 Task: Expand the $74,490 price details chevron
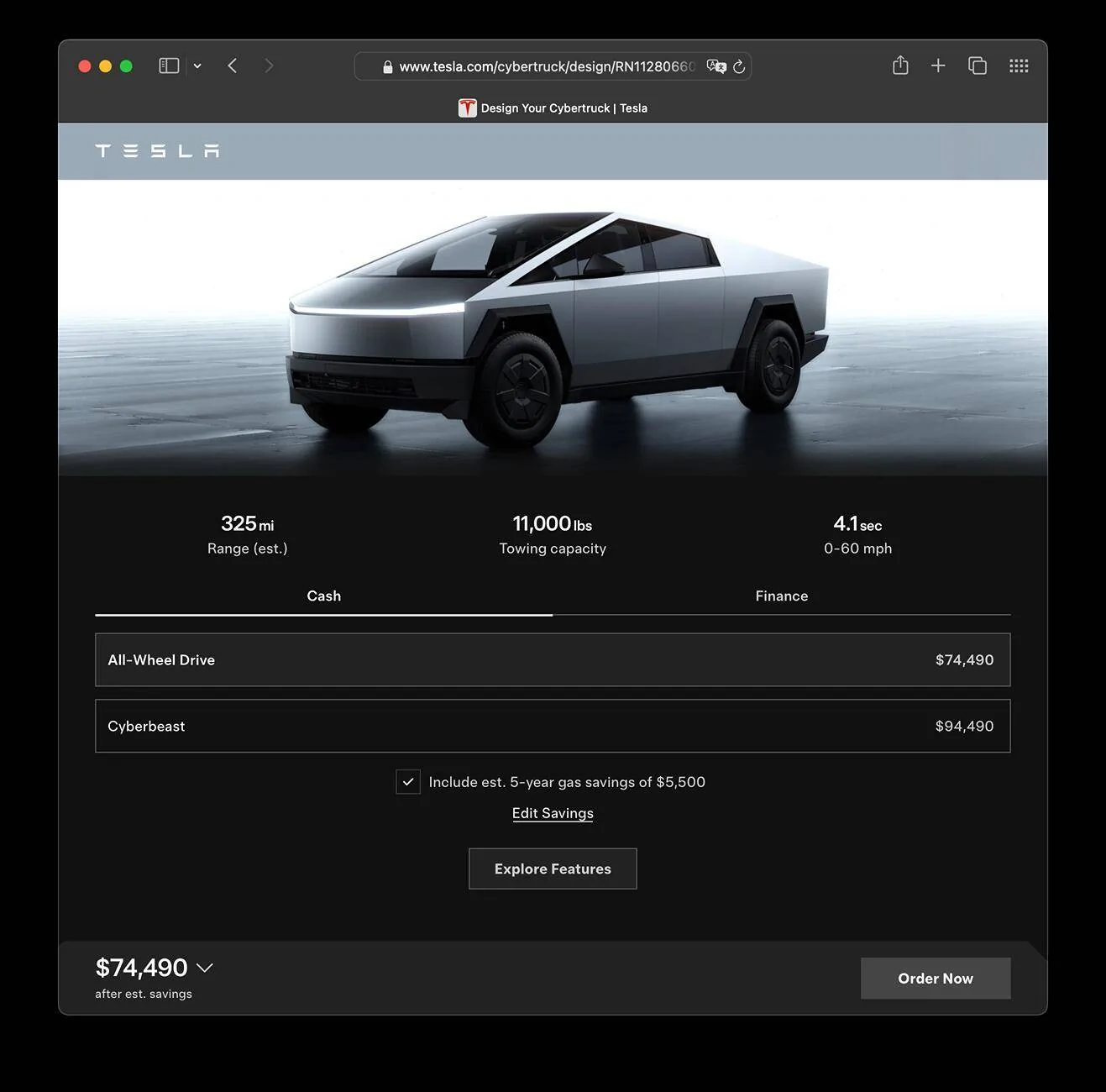tap(204, 968)
